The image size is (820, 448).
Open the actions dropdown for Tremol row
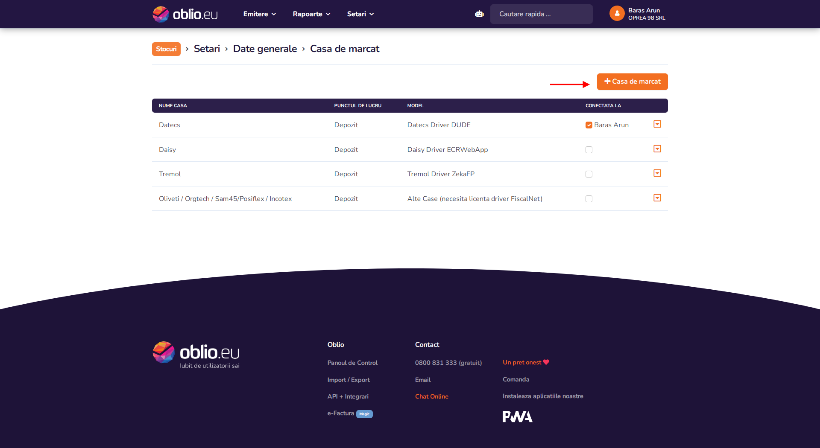(657, 173)
